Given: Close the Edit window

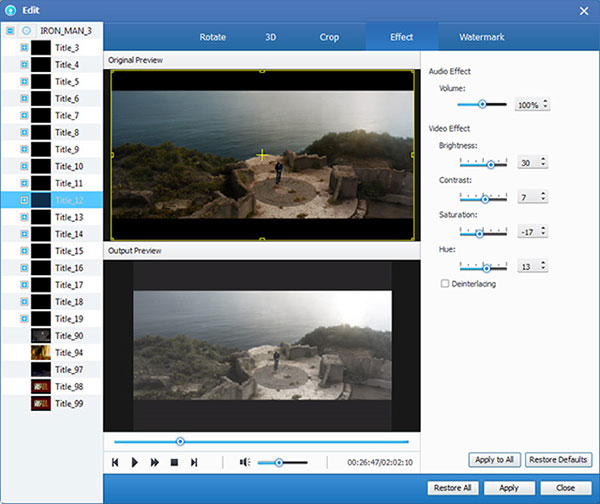Looking at the screenshot, I should pyautogui.click(x=584, y=11).
